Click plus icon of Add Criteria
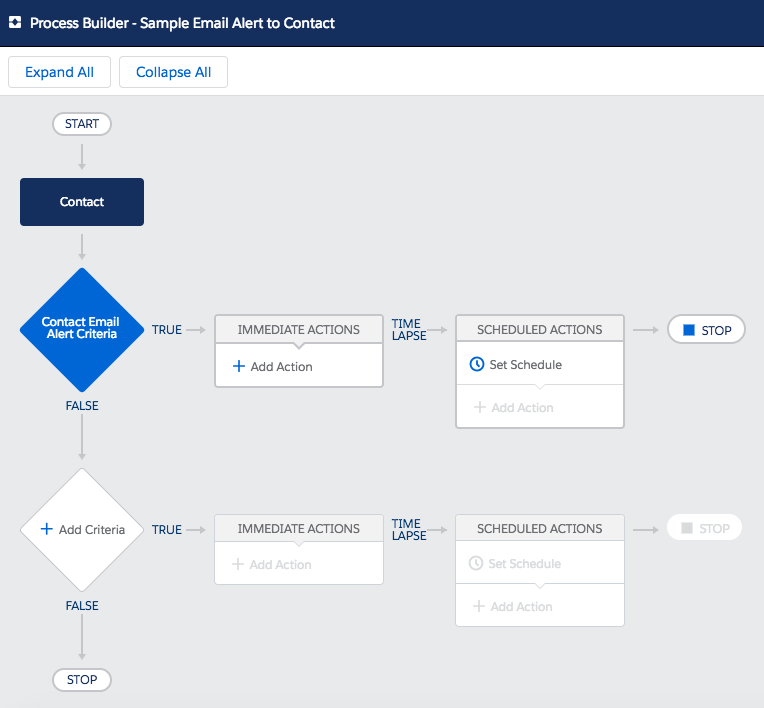 point(46,529)
